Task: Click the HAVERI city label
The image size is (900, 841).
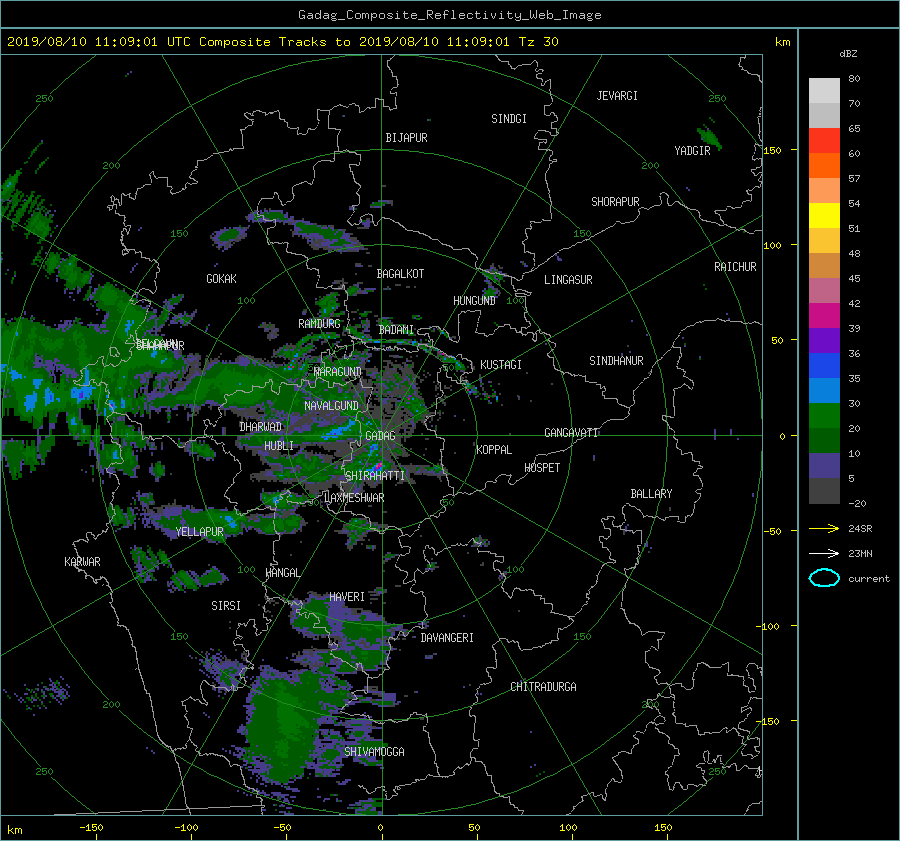Action: click(x=347, y=598)
